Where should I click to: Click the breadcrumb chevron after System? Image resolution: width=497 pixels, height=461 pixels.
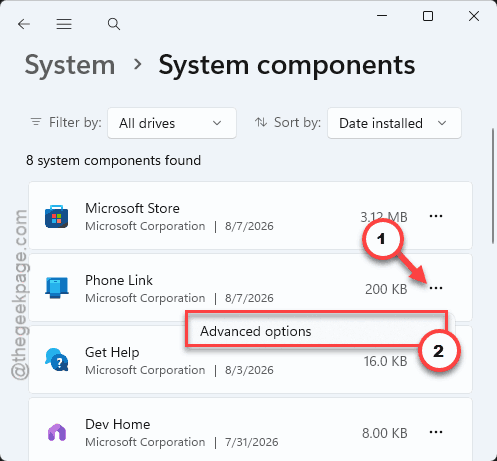tap(137, 64)
